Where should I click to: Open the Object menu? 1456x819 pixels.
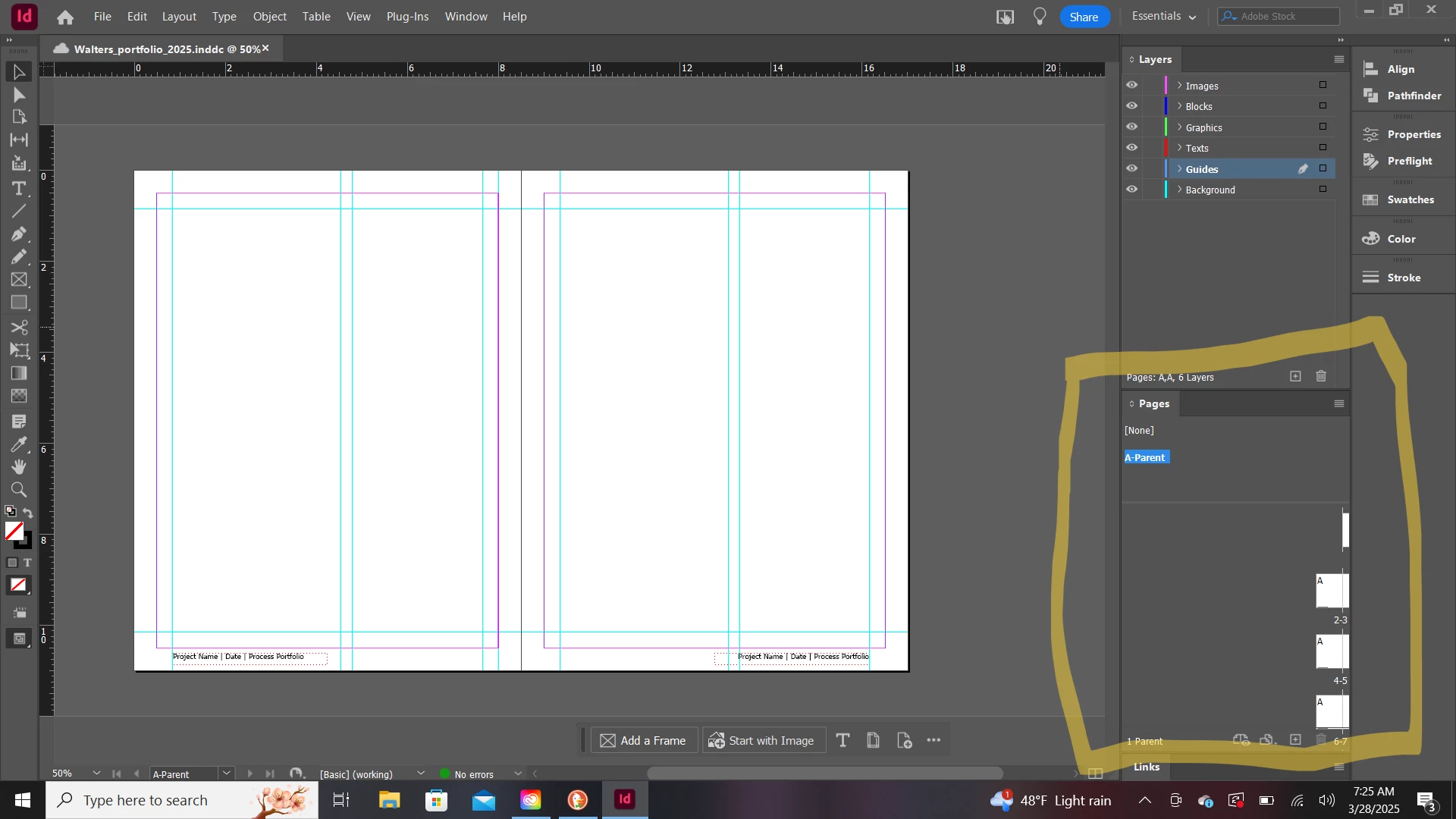point(269,16)
